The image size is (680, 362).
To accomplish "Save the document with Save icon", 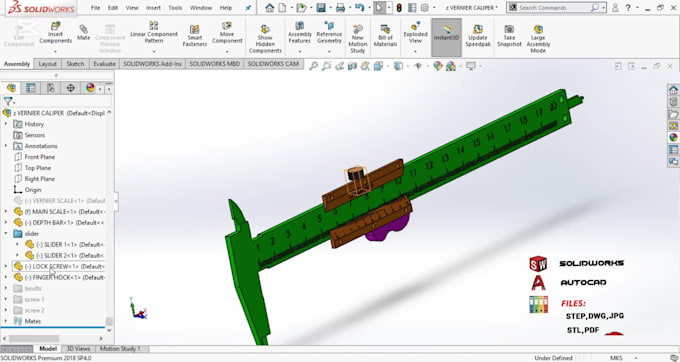I will pos(321,8).
